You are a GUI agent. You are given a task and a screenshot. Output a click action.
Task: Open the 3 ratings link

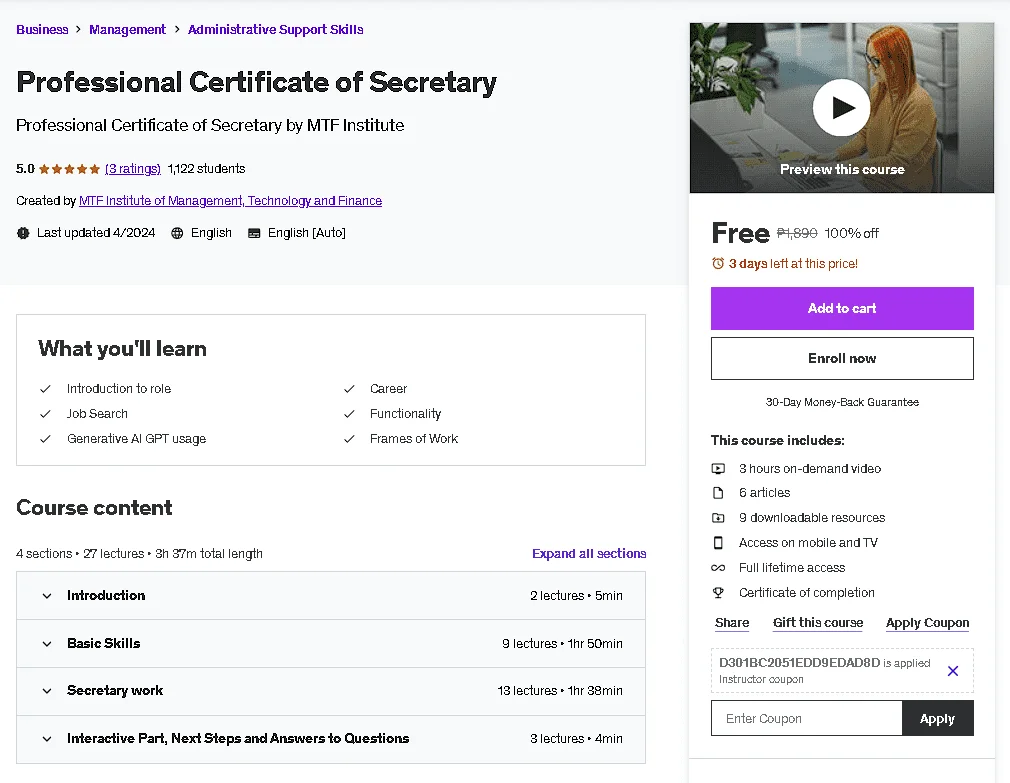133,169
